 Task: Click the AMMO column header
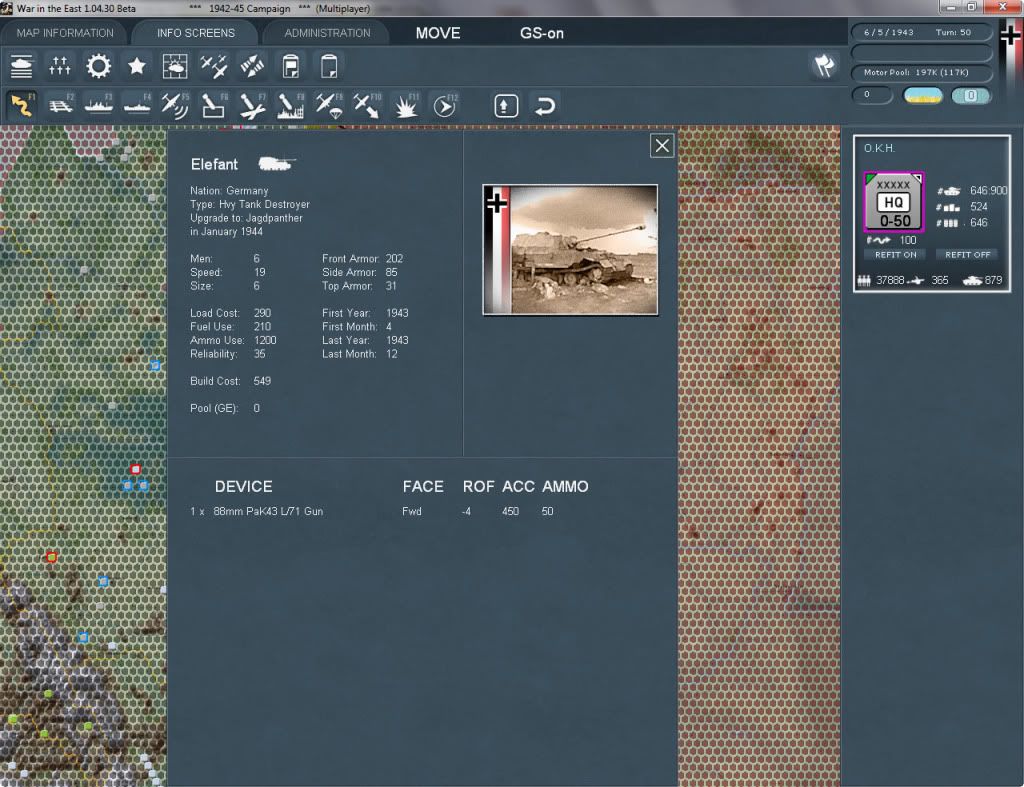(x=566, y=487)
